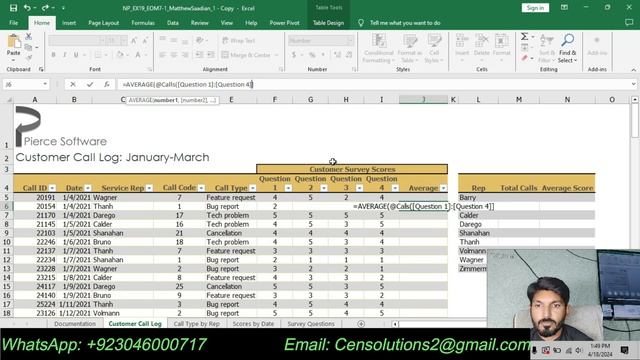
Task: Select the Cancellation cell in row 9
Action: pos(230,233)
